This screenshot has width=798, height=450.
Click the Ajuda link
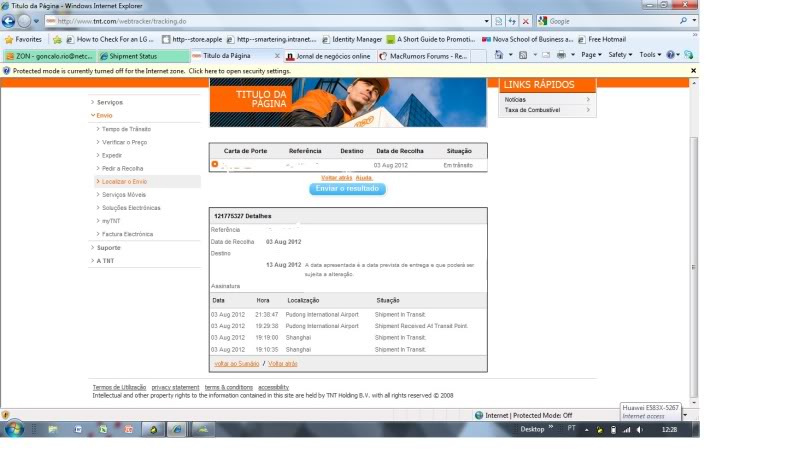tap(364, 178)
